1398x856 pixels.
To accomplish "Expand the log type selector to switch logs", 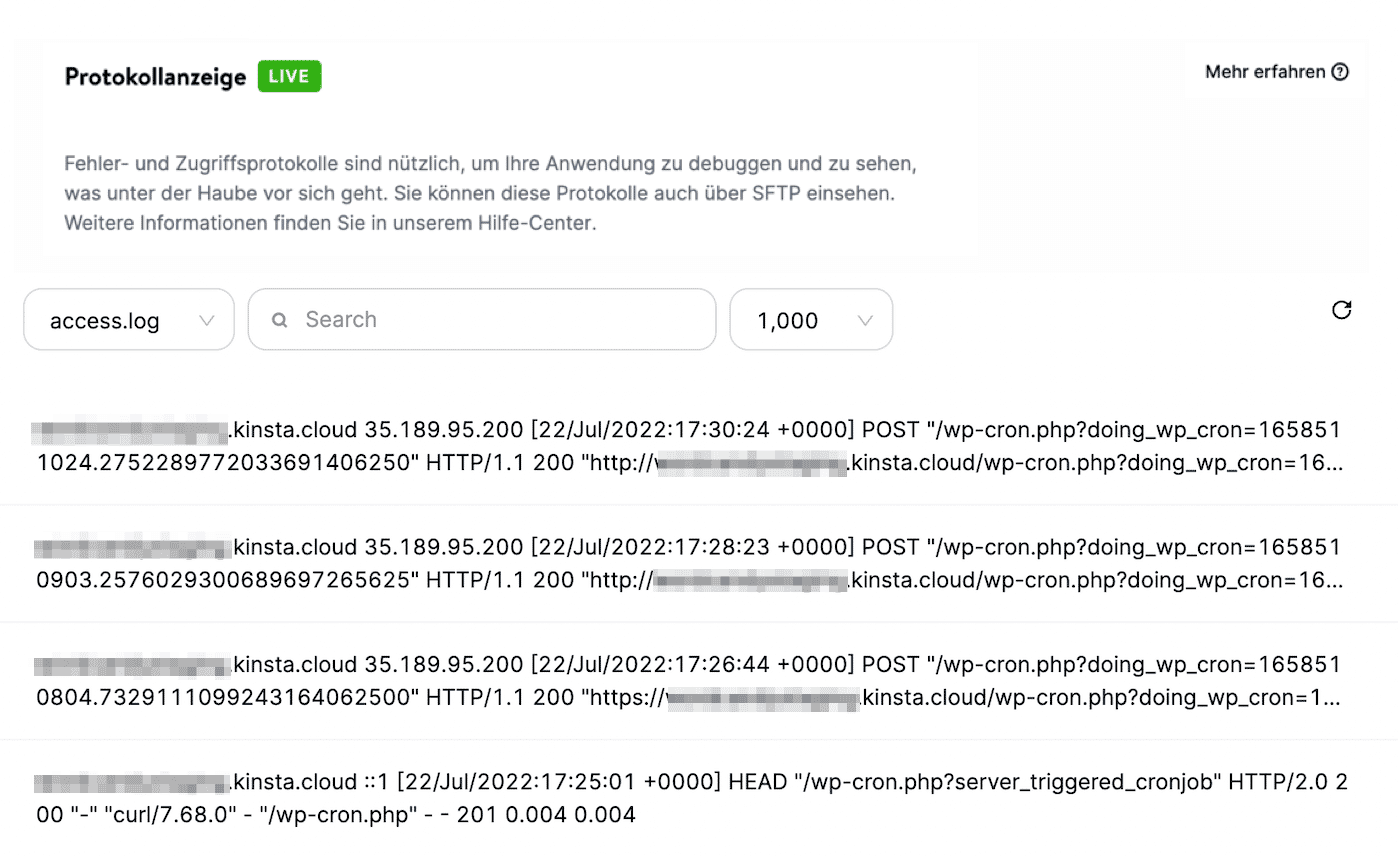I will tap(128, 319).
